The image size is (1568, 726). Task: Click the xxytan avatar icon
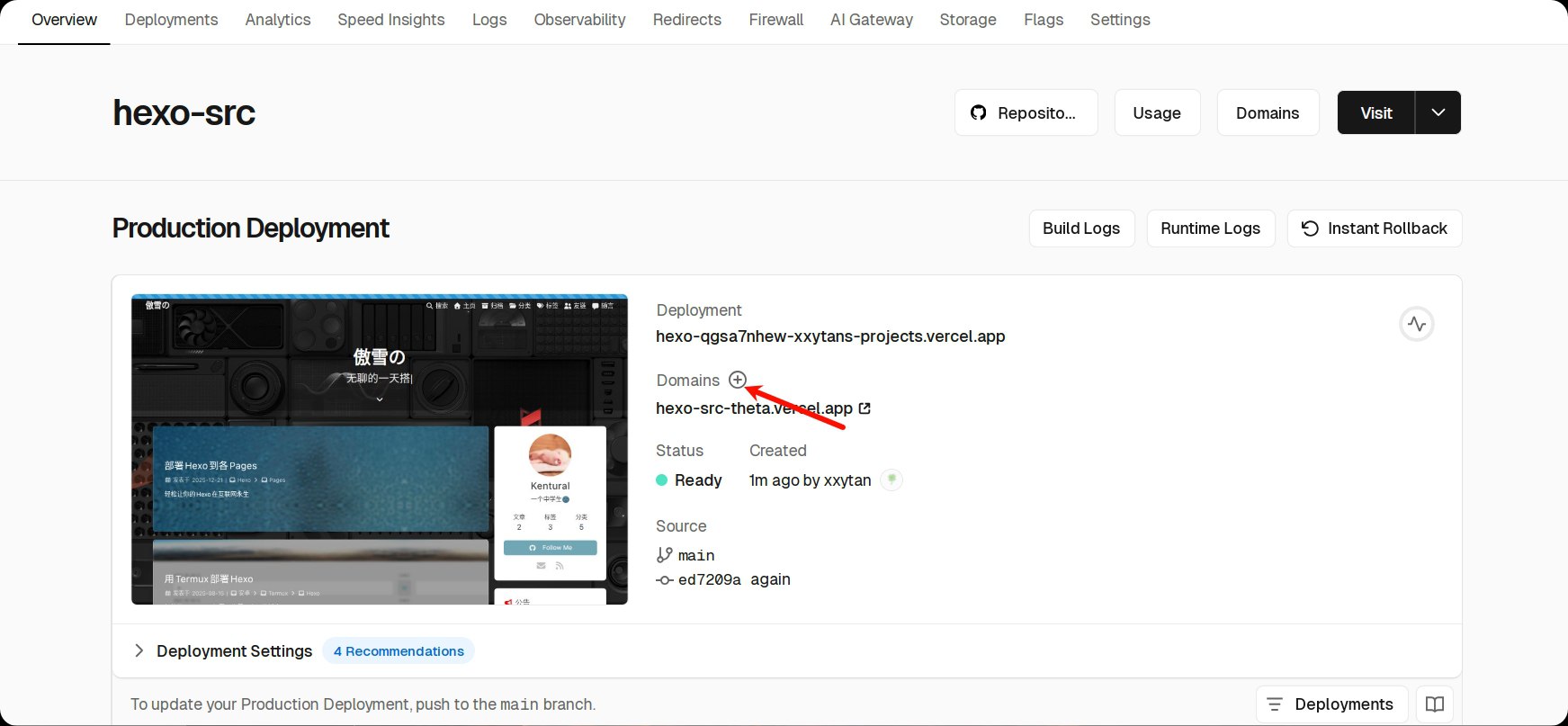892,480
